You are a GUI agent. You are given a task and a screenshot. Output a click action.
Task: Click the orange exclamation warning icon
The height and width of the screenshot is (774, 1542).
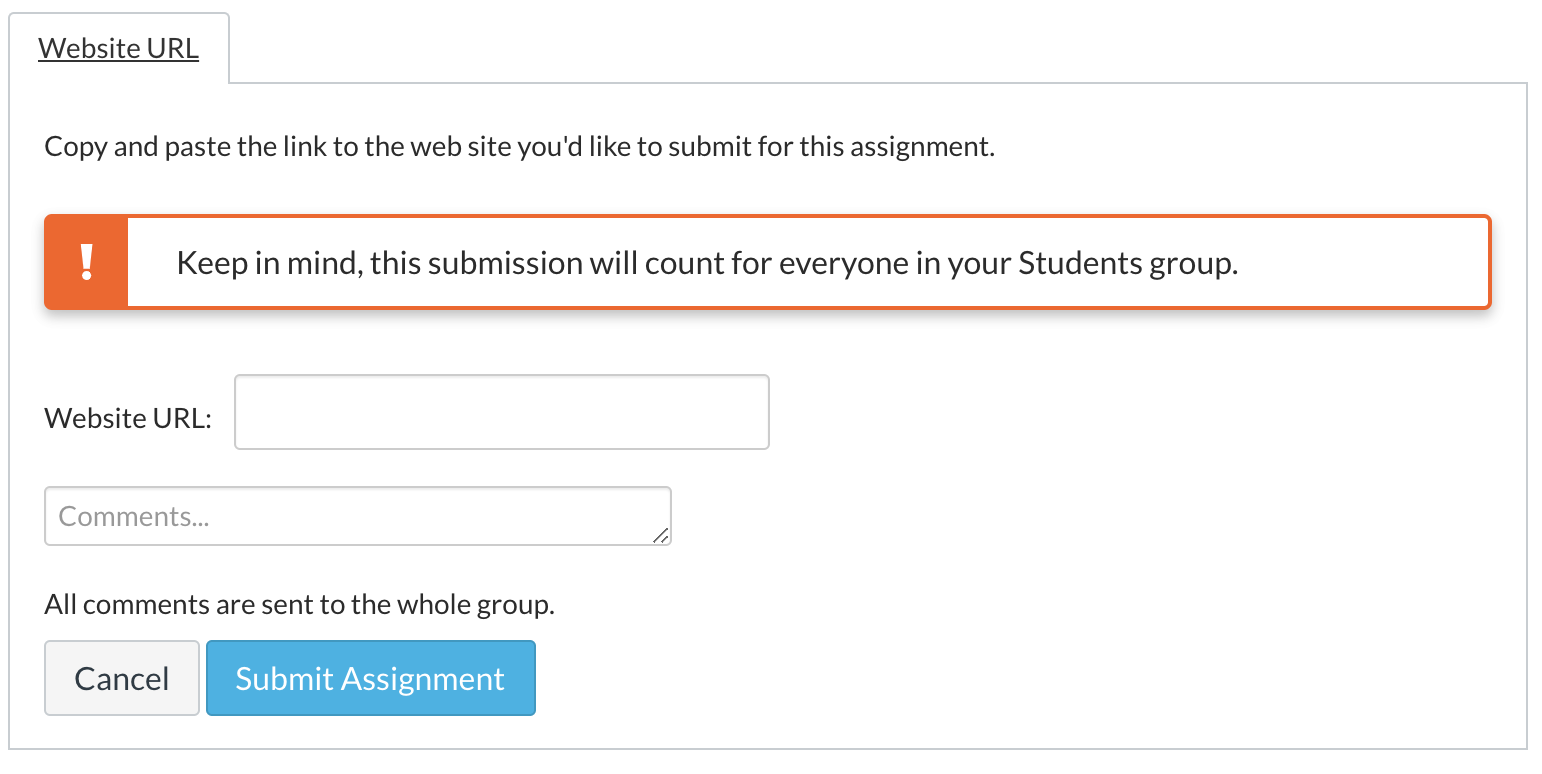click(x=87, y=262)
